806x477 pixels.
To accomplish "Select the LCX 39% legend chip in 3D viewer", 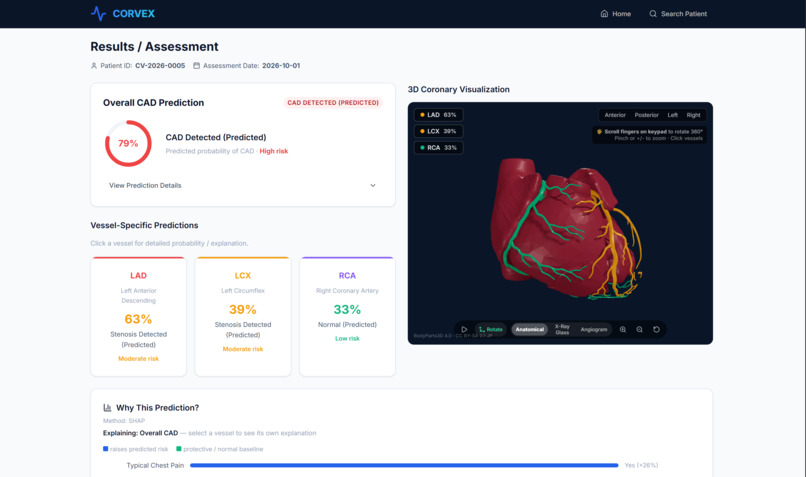I will tap(438, 132).
